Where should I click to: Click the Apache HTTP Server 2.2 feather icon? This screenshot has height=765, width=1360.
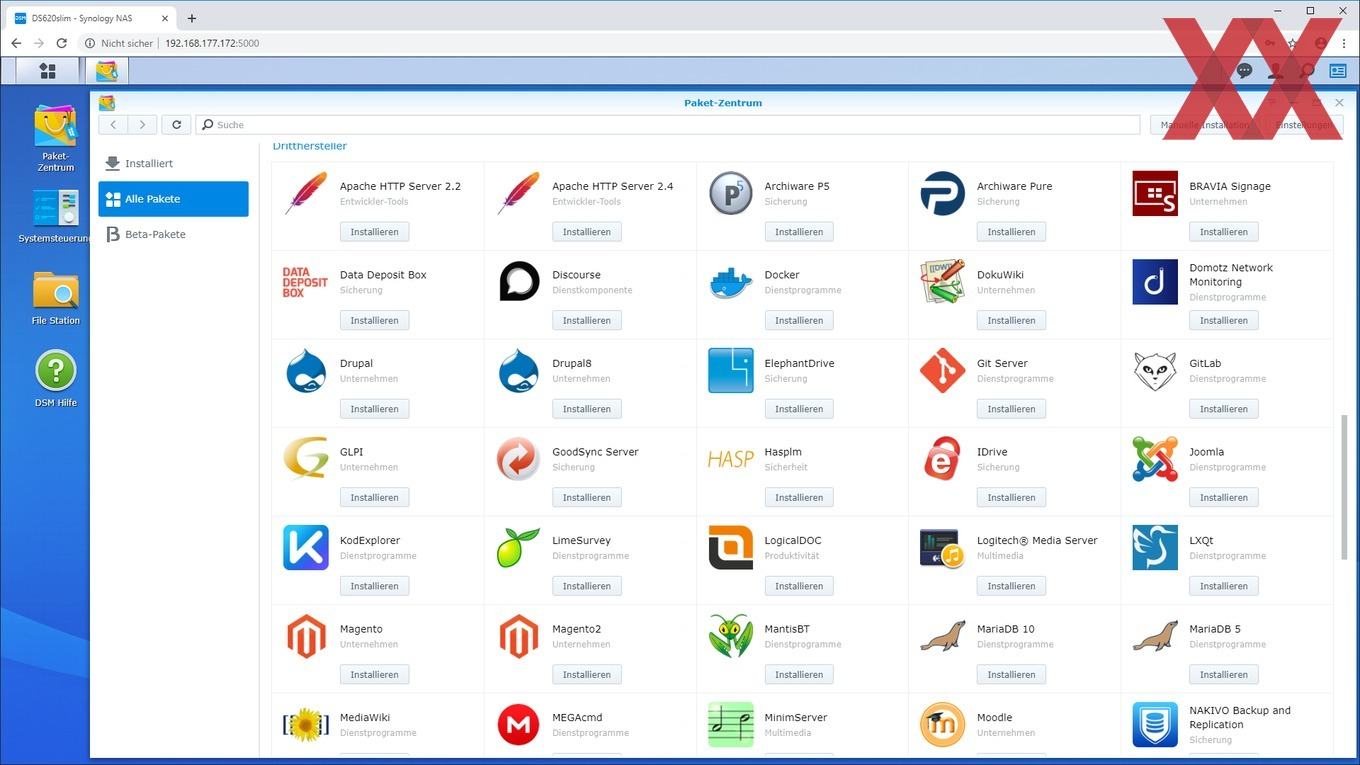(306, 193)
